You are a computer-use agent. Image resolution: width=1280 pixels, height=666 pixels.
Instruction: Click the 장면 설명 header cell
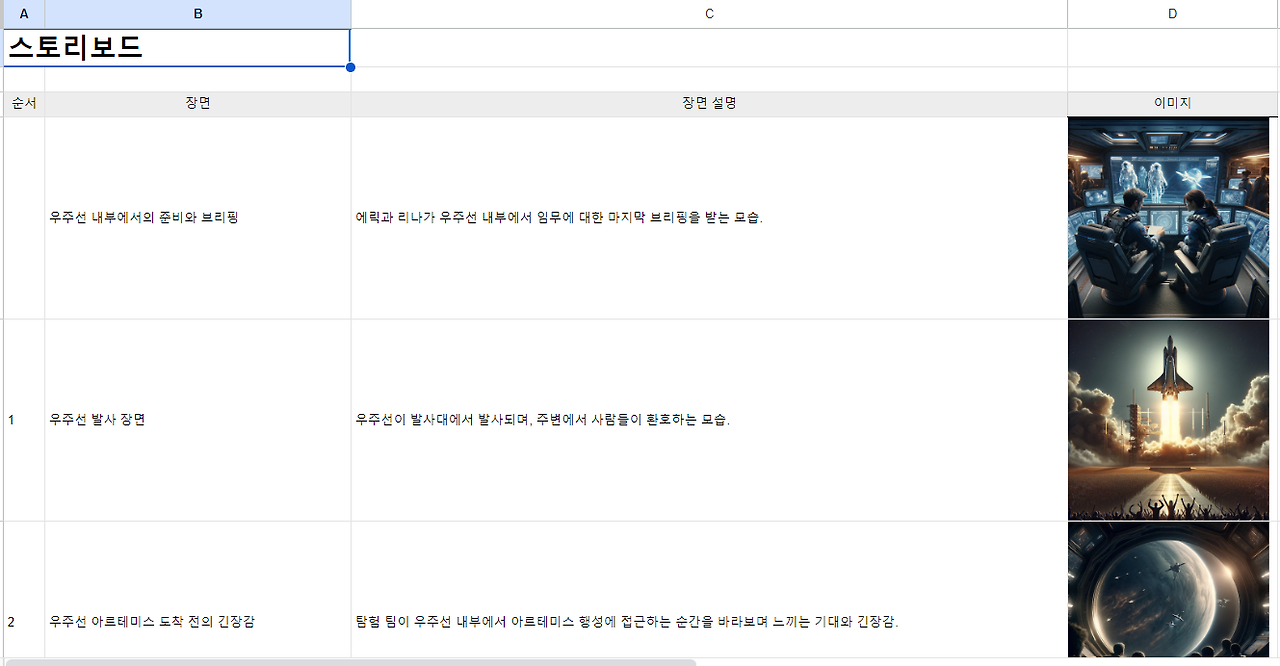[709, 104]
